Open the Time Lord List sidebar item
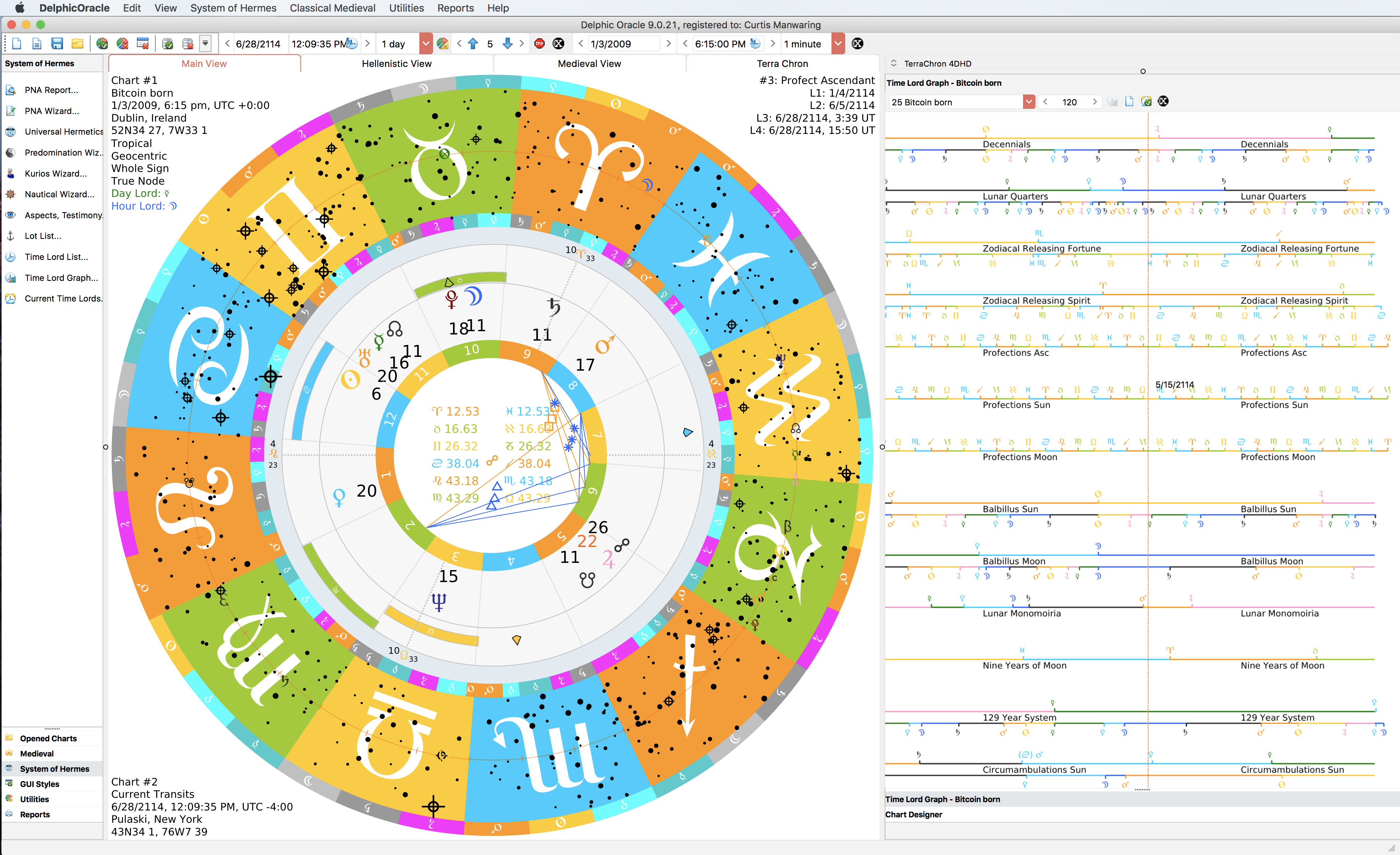Screen dimensions: 1400x855 click(x=56, y=257)
